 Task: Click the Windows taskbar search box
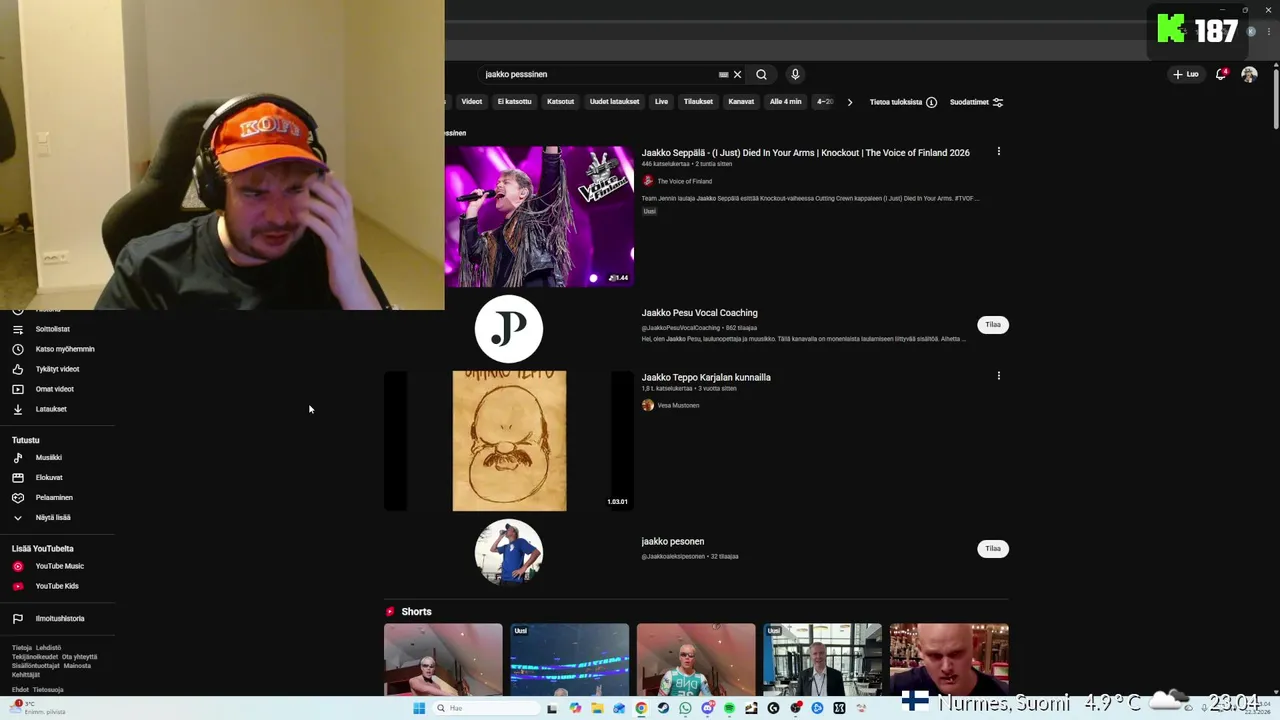[486, 708]
